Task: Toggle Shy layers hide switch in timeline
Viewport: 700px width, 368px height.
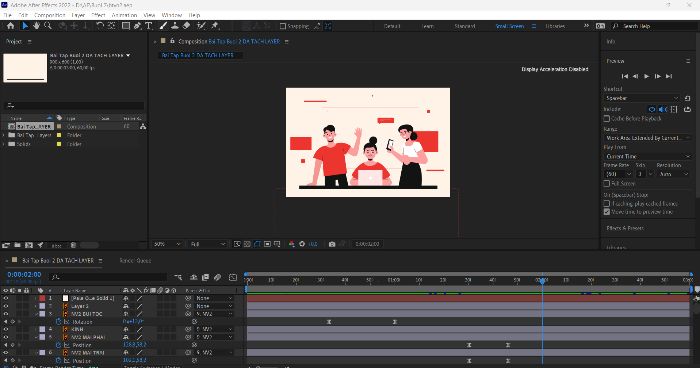Action: 194,277
